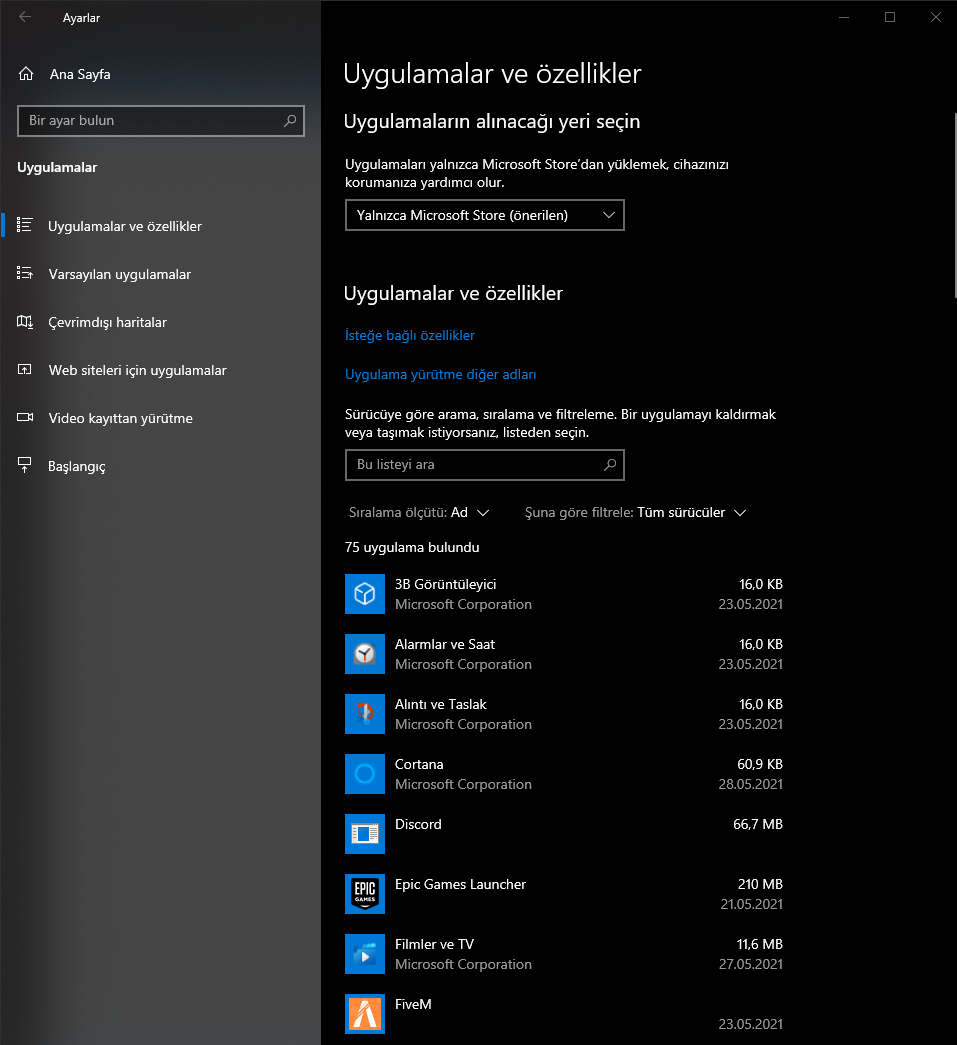This screenshot has height=1045, width=957.
Task: Open Yalnızca Microsoft Store dropdown
Action: (484, 215)
